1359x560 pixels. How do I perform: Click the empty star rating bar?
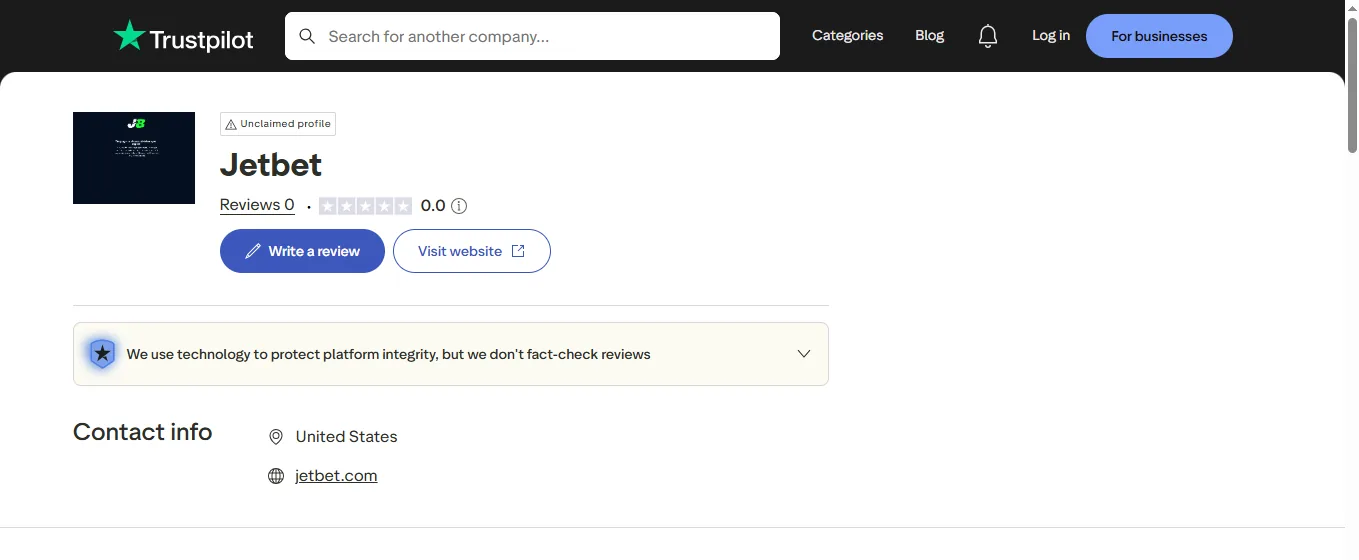point(365,206)
